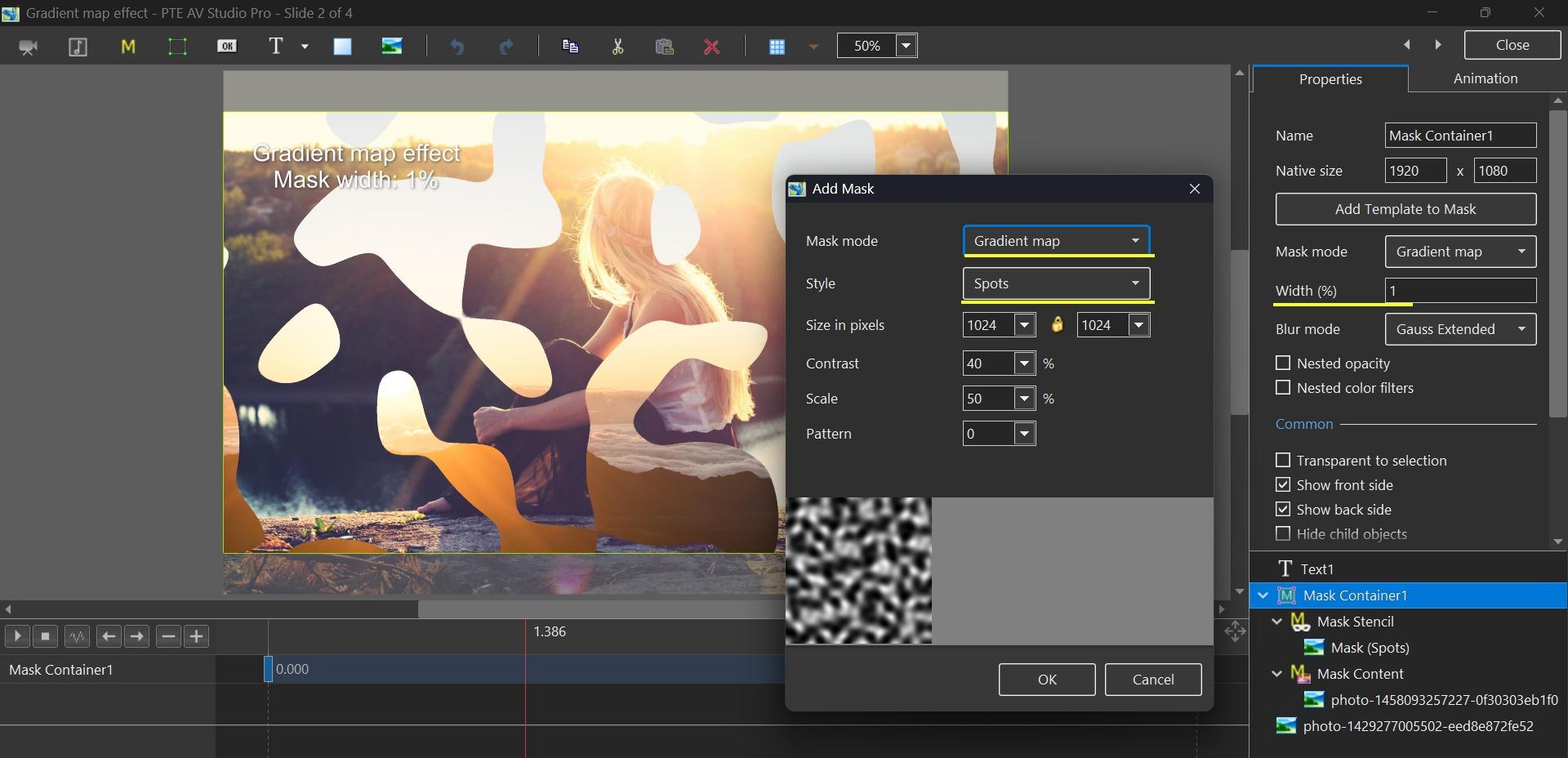This screenshot has width=1568, height=758.
Task: Click the yellow M mask toolbar icon
Action: [127, 47]
